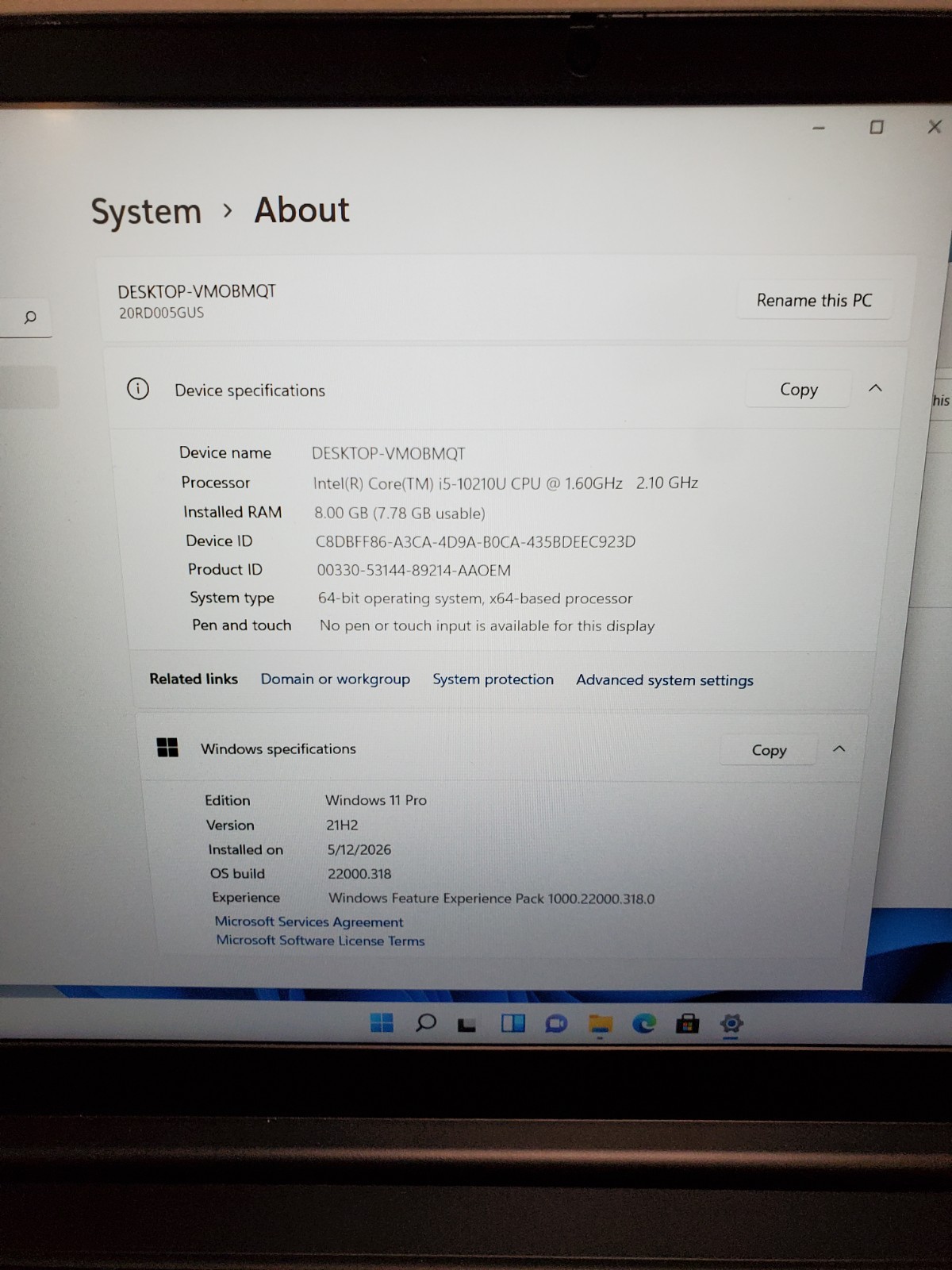Open Advanced system settings link
Screen dimensions: 952x1270
(665, 680)
